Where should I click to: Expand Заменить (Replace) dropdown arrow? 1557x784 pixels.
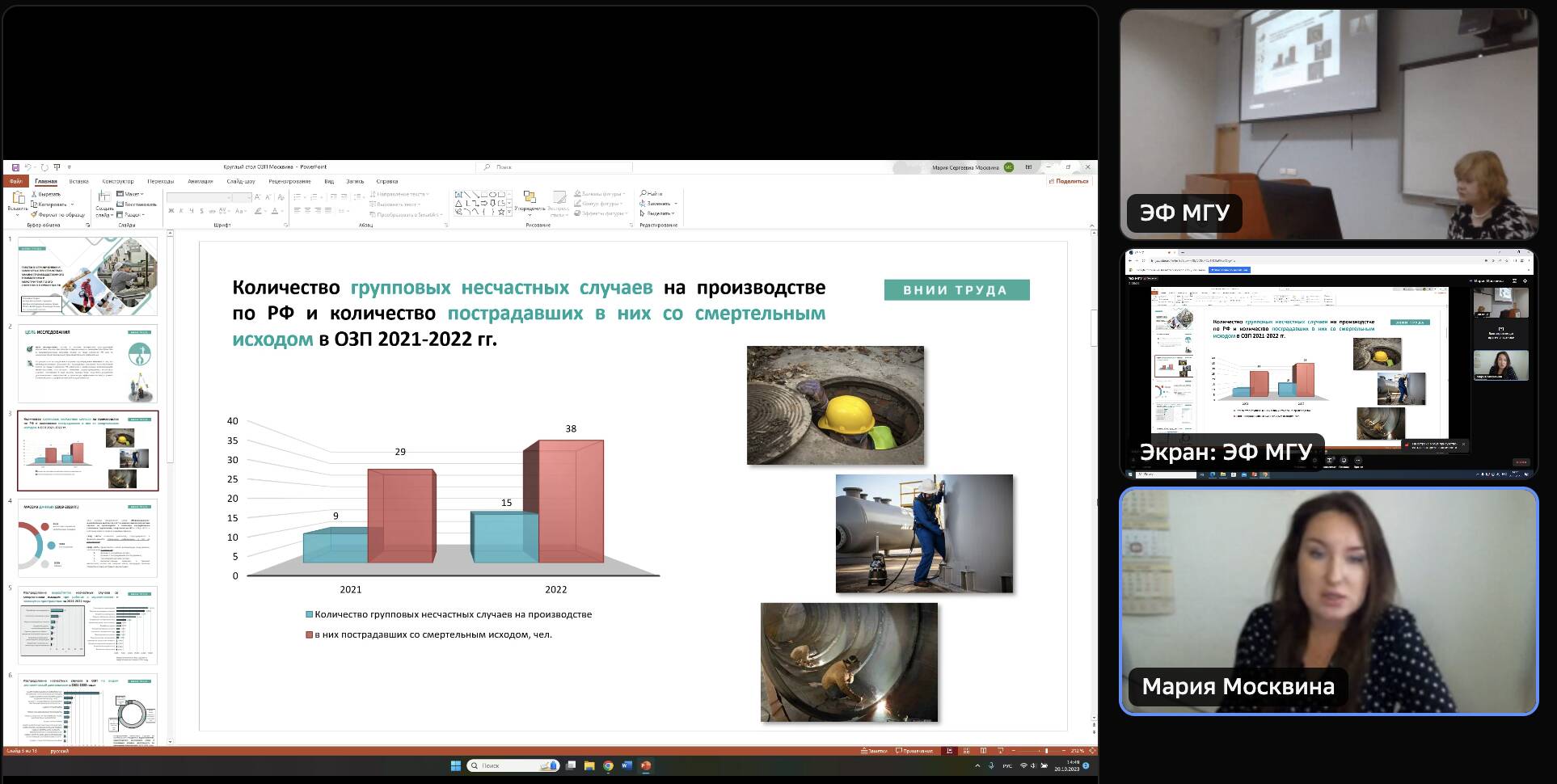click(676, 204)
